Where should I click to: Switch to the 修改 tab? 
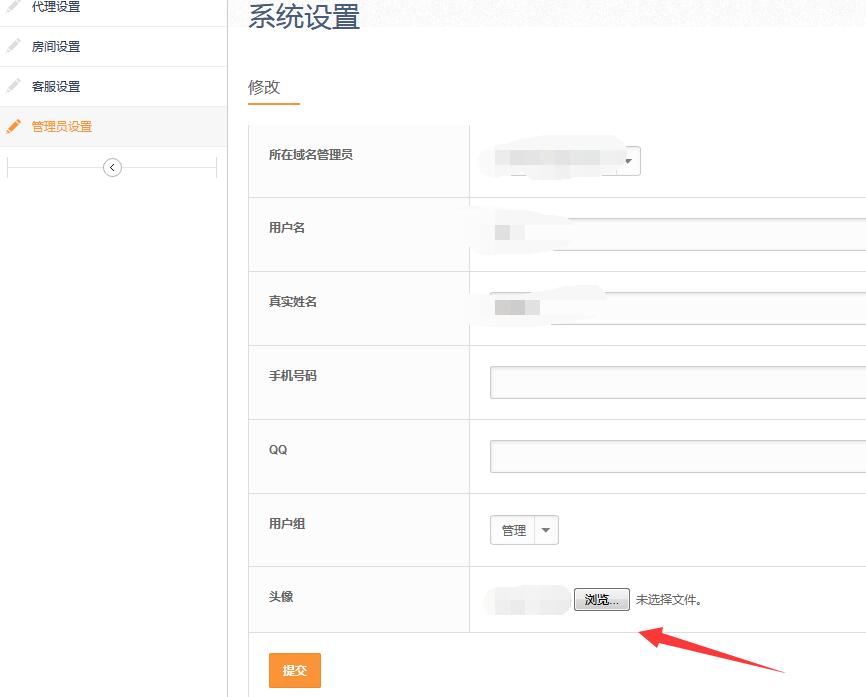point(264,87)
